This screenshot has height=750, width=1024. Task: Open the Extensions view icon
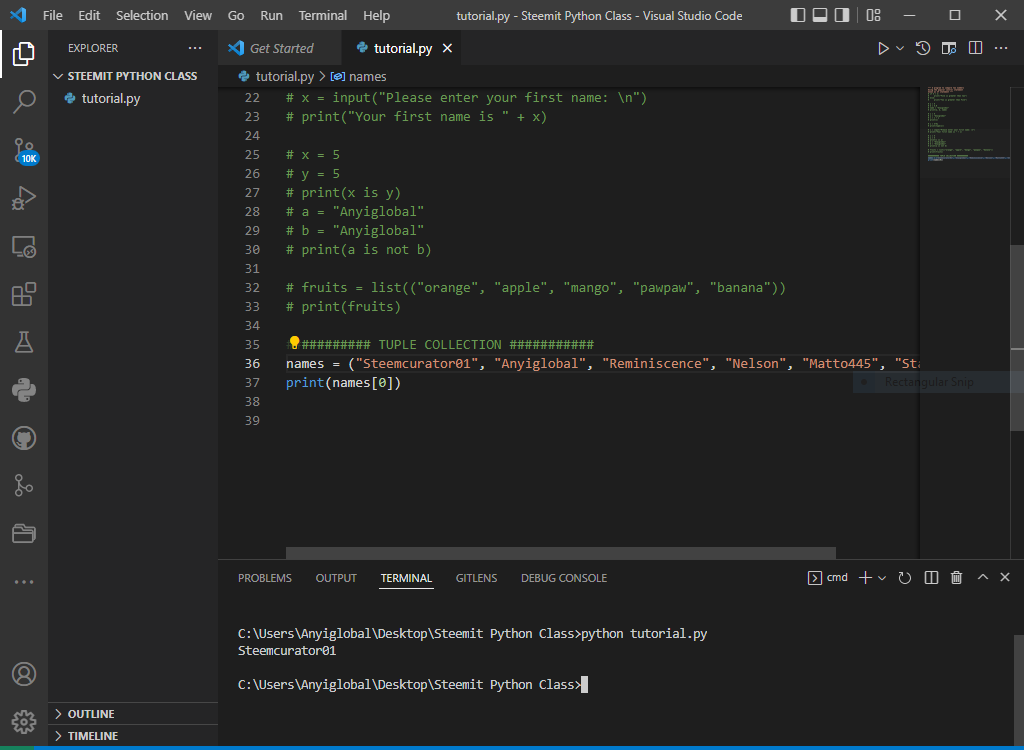pyautogui.click(x=24, y=294)
